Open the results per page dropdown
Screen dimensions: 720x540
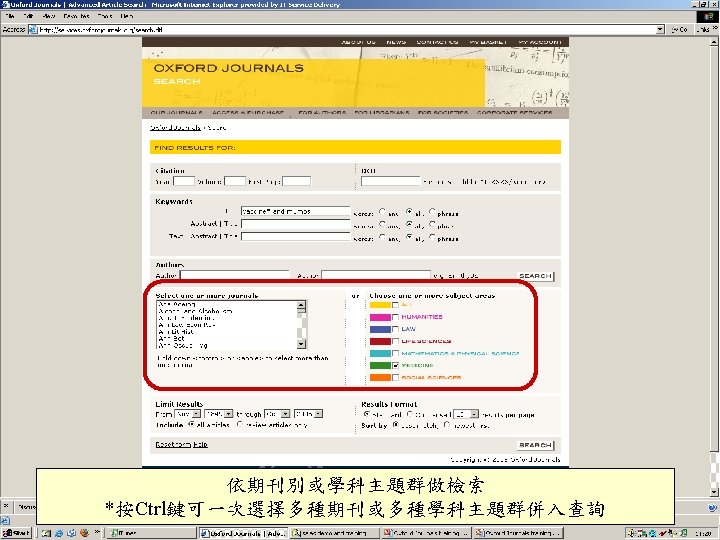(466, 414)
